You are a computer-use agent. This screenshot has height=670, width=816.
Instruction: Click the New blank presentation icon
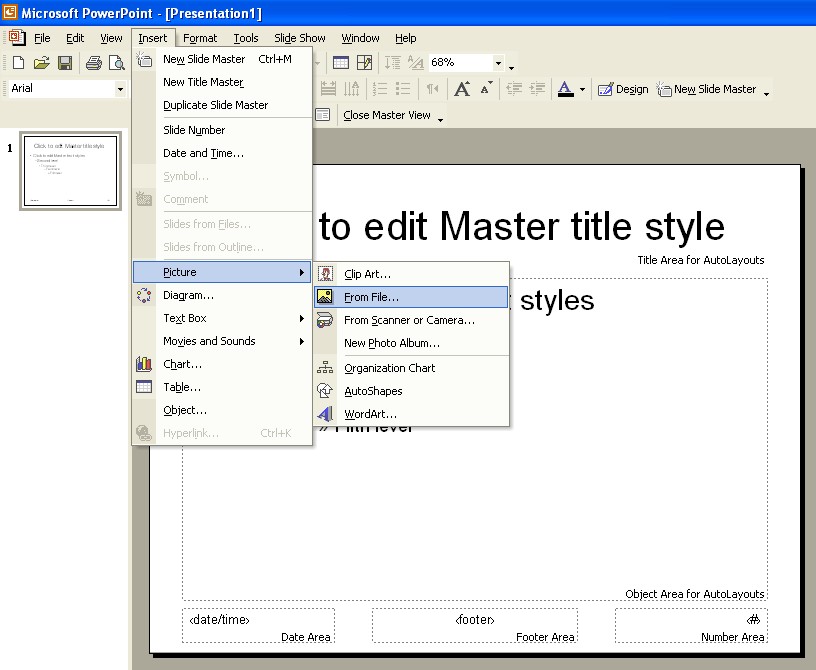pyautogui.click(x=18, y=63)
